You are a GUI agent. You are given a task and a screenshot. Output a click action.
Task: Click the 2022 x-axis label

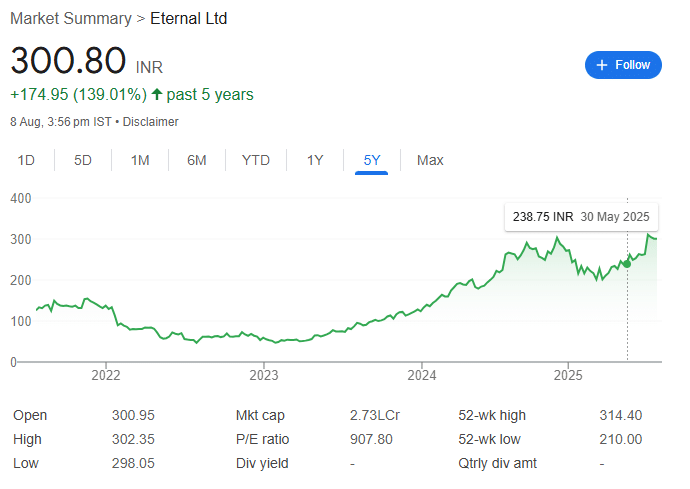[106, 375]
